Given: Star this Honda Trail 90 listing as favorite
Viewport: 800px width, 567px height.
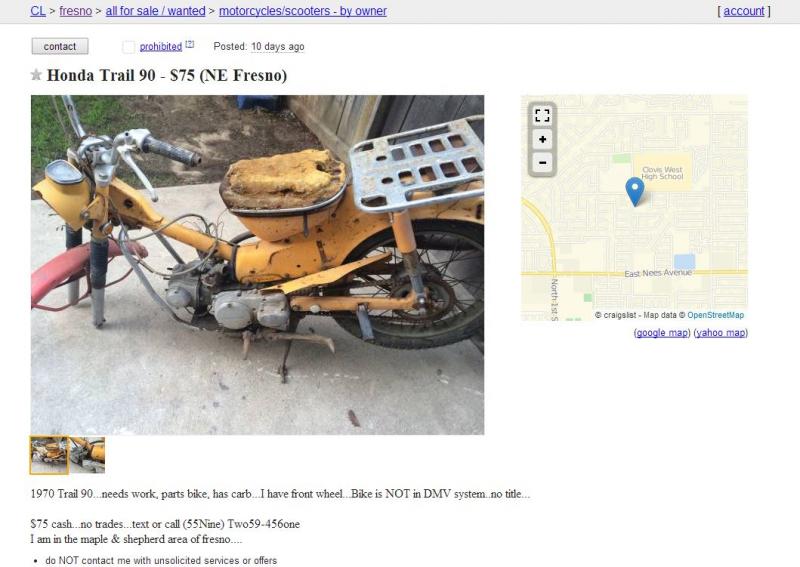Looking at the screenshot, I should (36, 76).
